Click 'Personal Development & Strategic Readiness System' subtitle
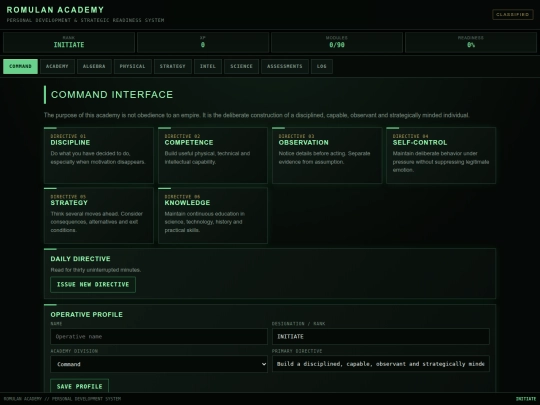This screenshot has width=540, height=405. tap(85, 20)
